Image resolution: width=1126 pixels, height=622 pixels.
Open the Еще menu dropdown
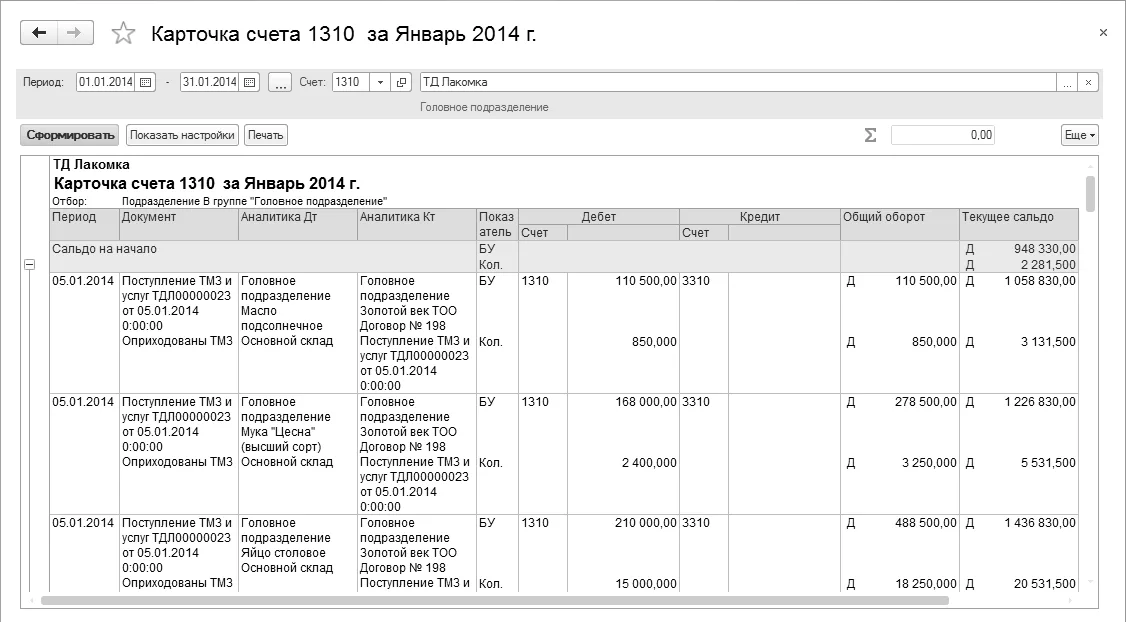[x=1079, y=135]
